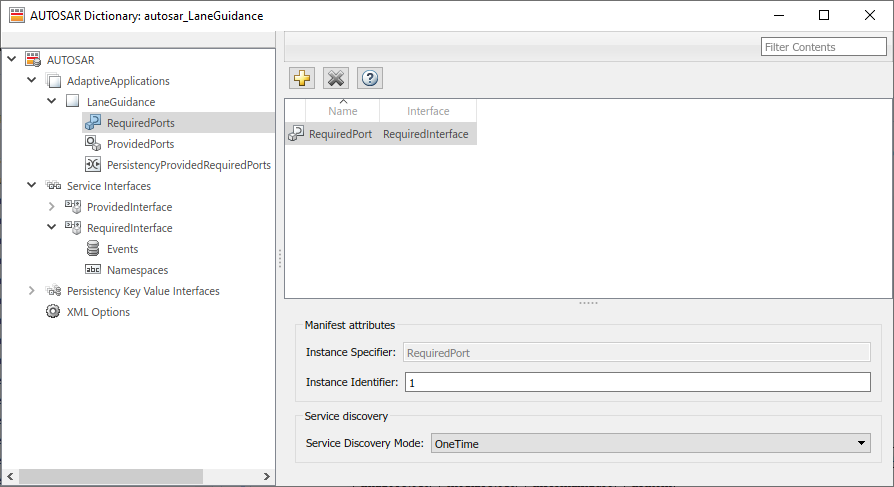Image resolution: width=894 pixels, height=487 pixels.
Task: Click the Instance Specifier field
Action: 637,352
